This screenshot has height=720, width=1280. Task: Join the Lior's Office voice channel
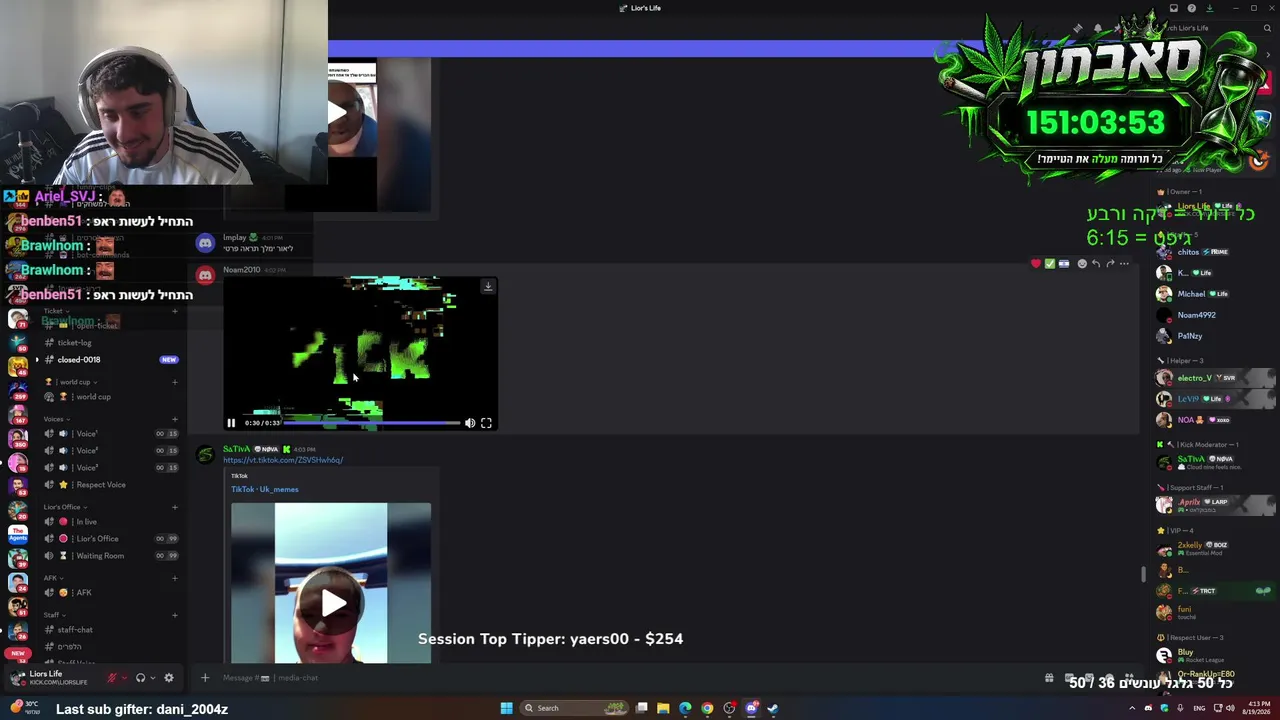pos(97,539)
